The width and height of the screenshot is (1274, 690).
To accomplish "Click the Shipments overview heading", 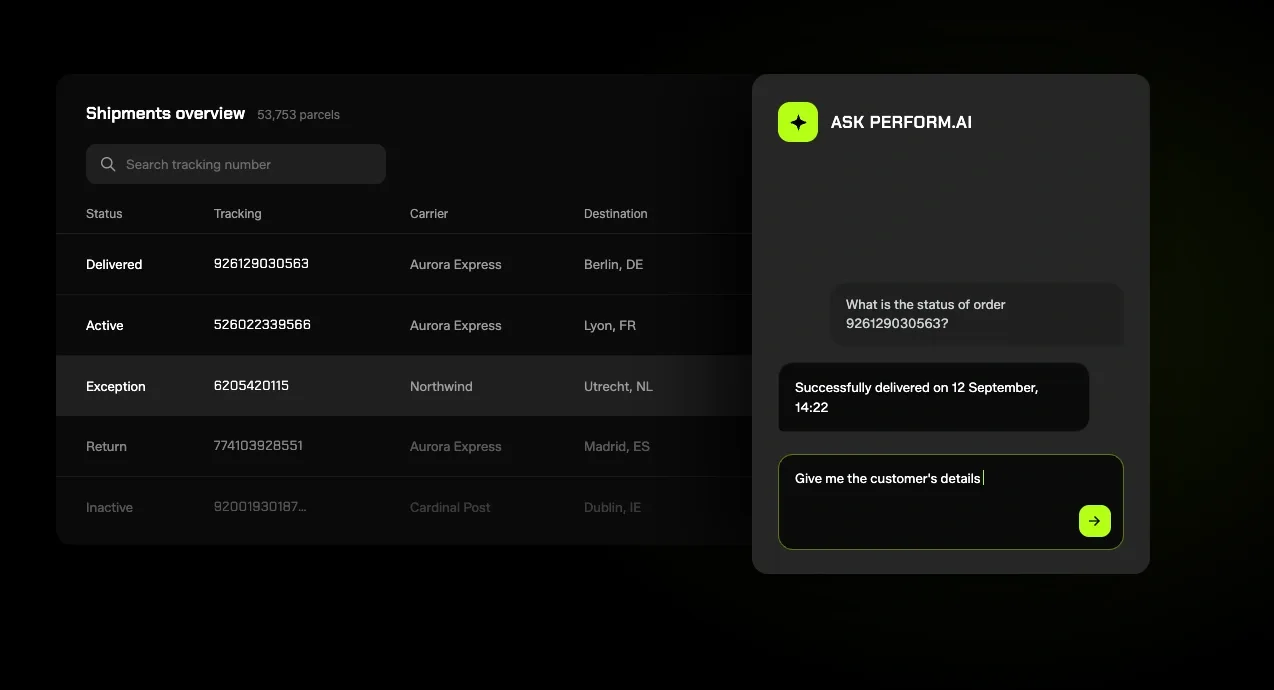I will [165, 114].
